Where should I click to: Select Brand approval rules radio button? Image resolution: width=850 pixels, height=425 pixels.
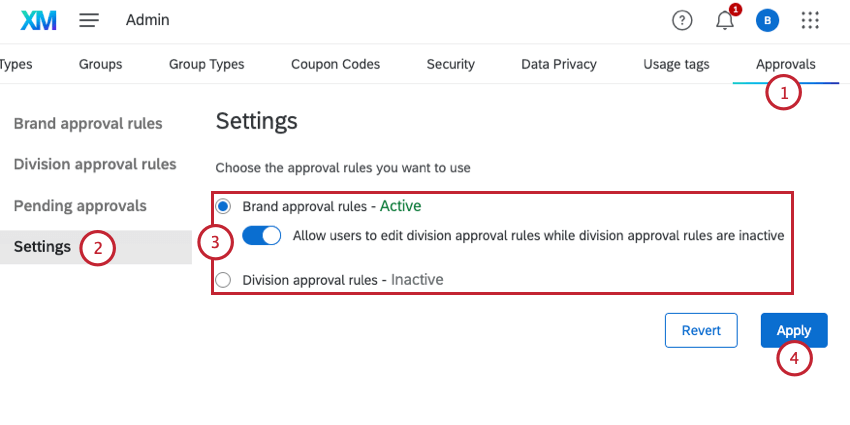[224, 206]
